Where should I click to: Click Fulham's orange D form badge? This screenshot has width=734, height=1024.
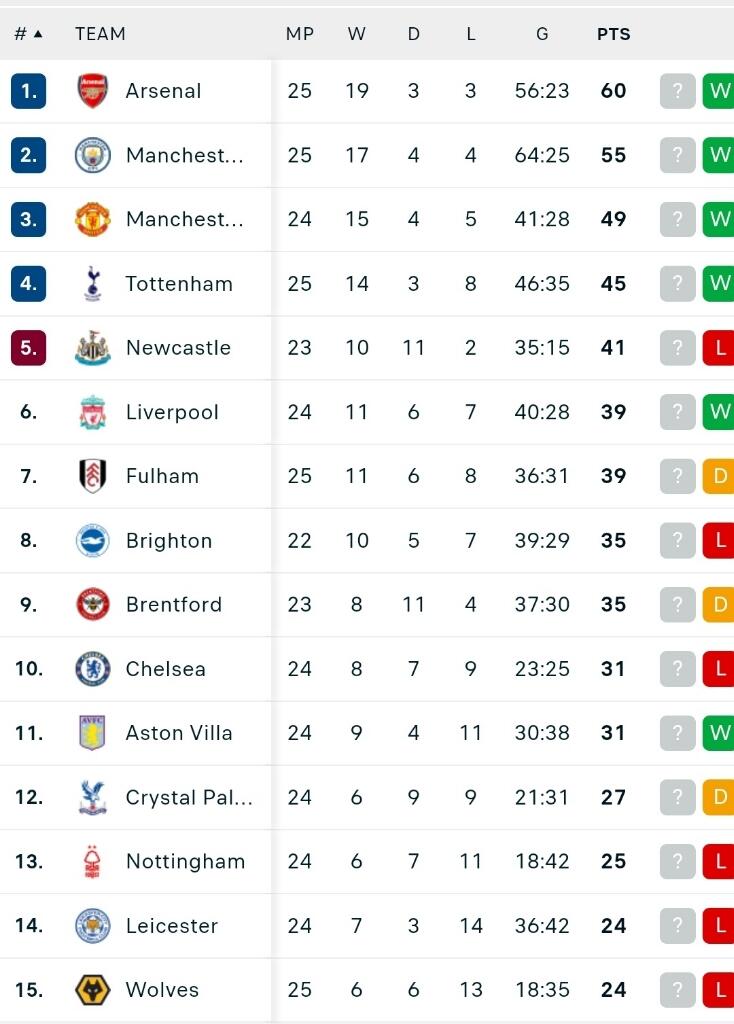[x=719, y=476]
